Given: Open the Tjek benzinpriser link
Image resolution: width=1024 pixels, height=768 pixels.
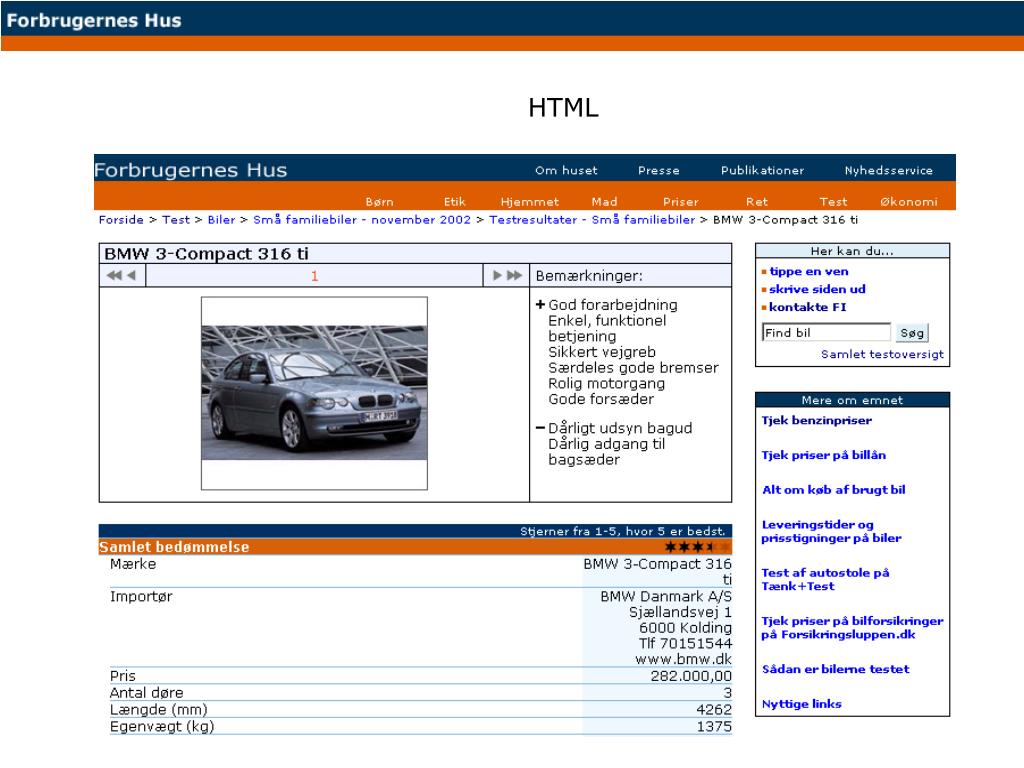Looking at the screenshot, I should 816,421.
